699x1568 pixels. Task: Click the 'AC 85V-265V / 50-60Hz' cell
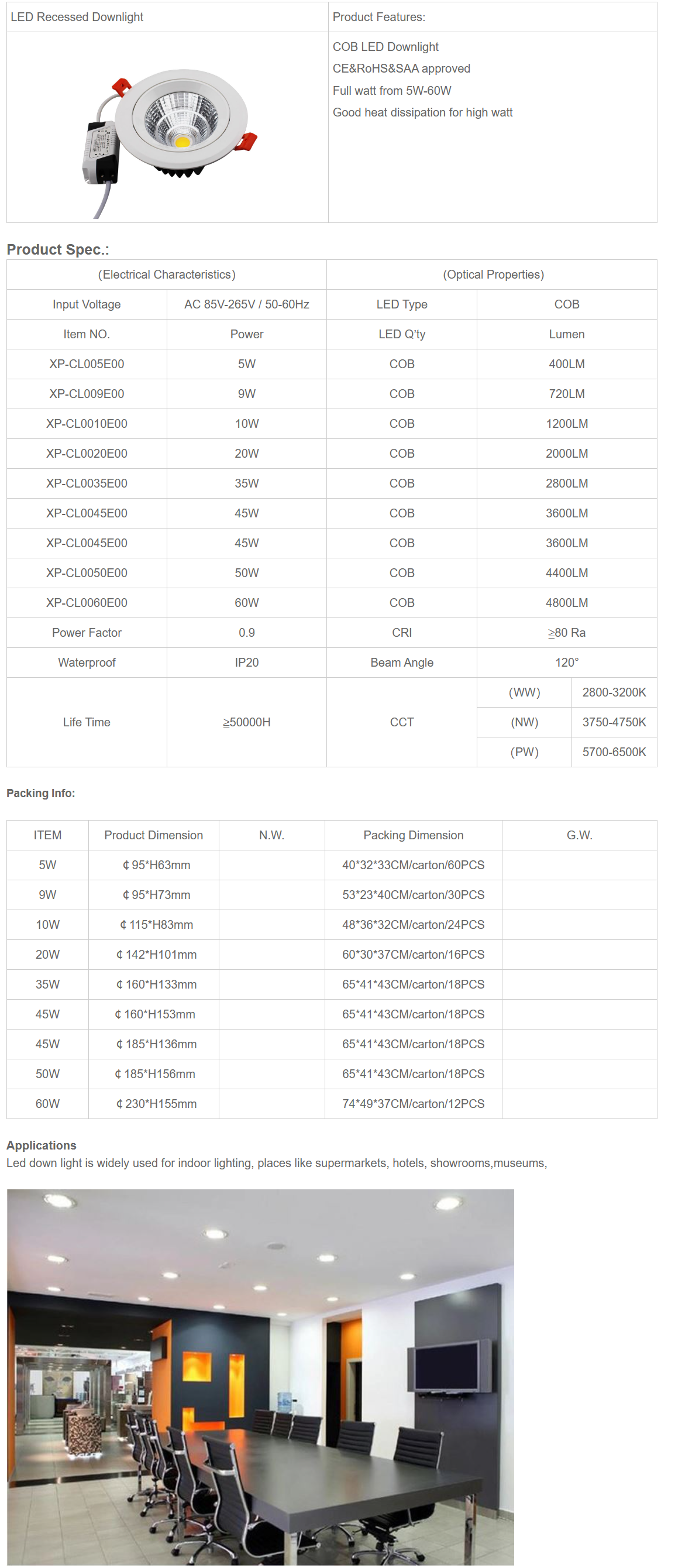pos(246,304)
